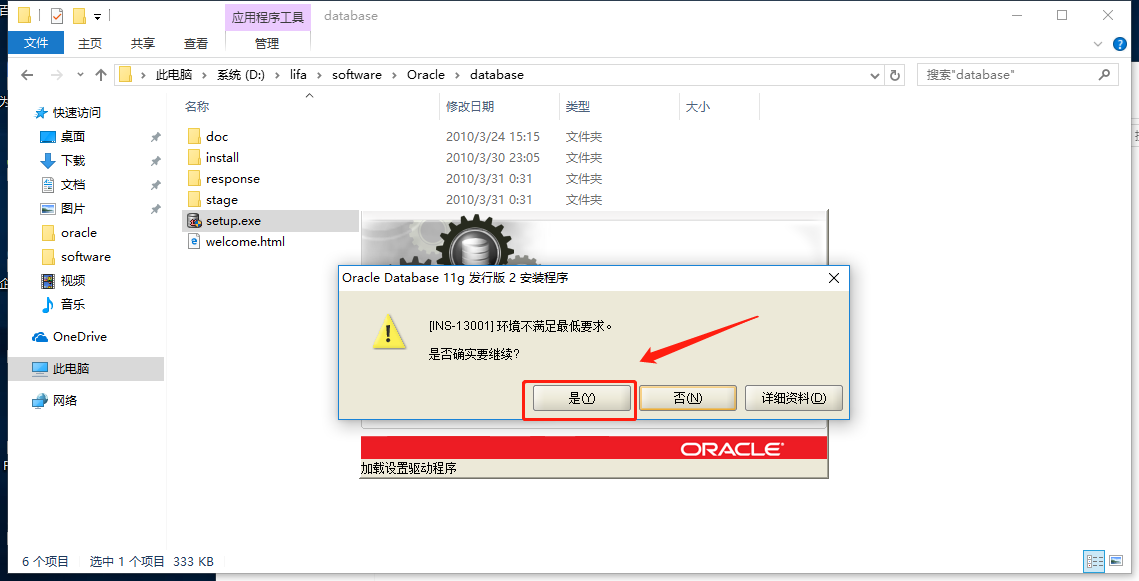Decline with the 否(N) button
Screen dimensions: 1139x581
click(688, 398)
